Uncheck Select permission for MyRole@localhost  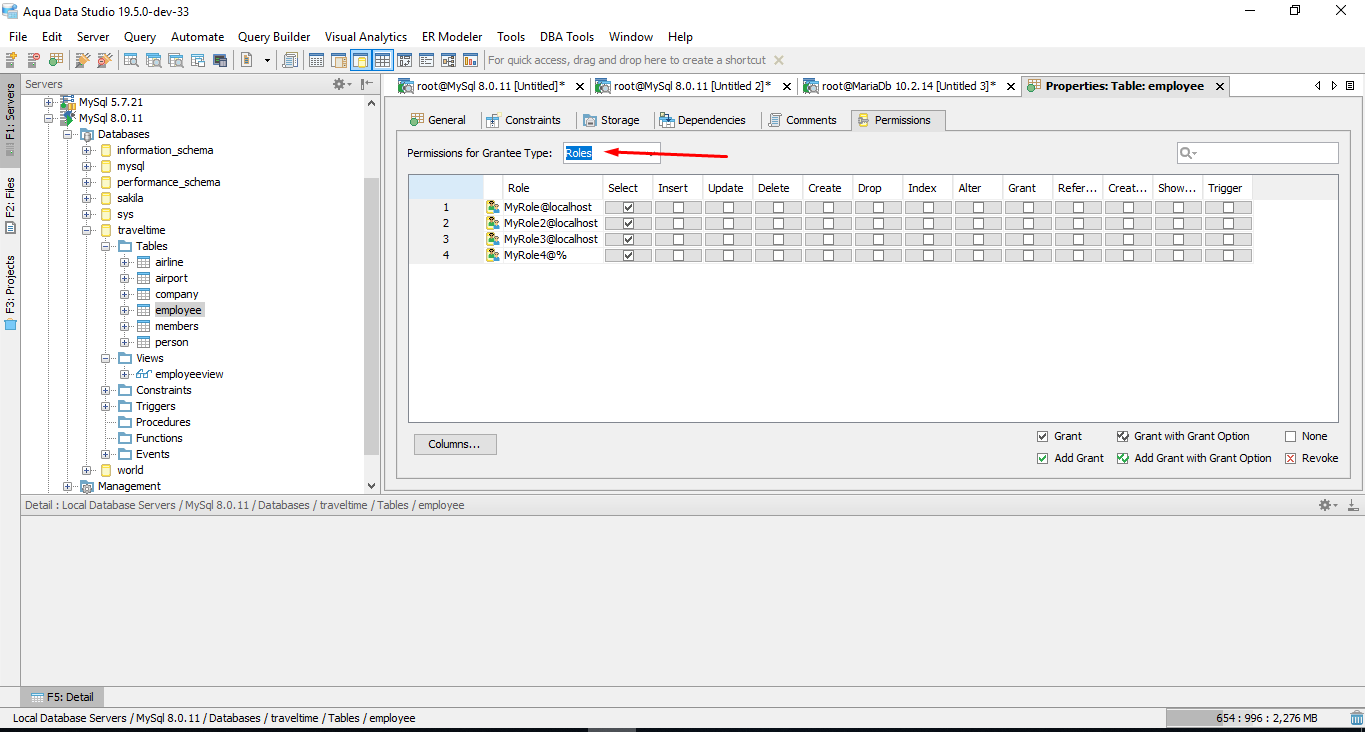(628, 207)
